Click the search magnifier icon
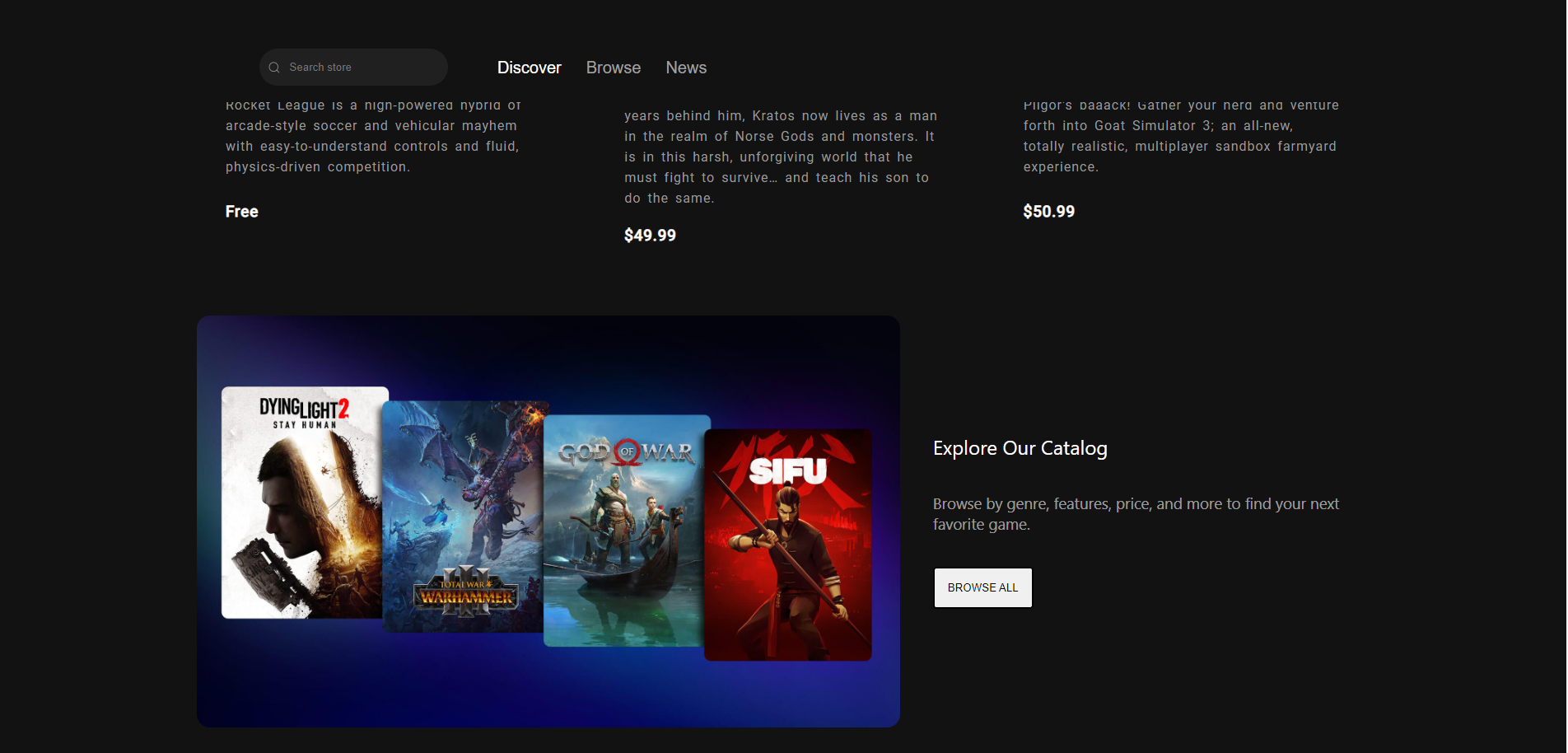This screenshot has width=1568, height=753. click(x=274, y=68)
